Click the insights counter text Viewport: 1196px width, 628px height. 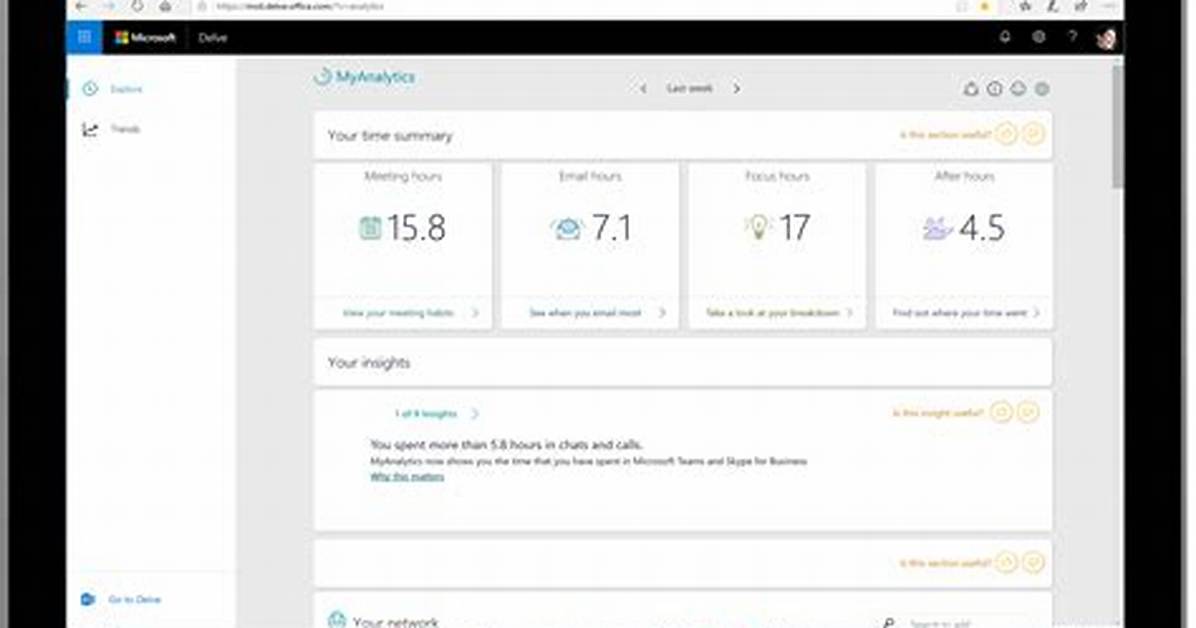426,414
